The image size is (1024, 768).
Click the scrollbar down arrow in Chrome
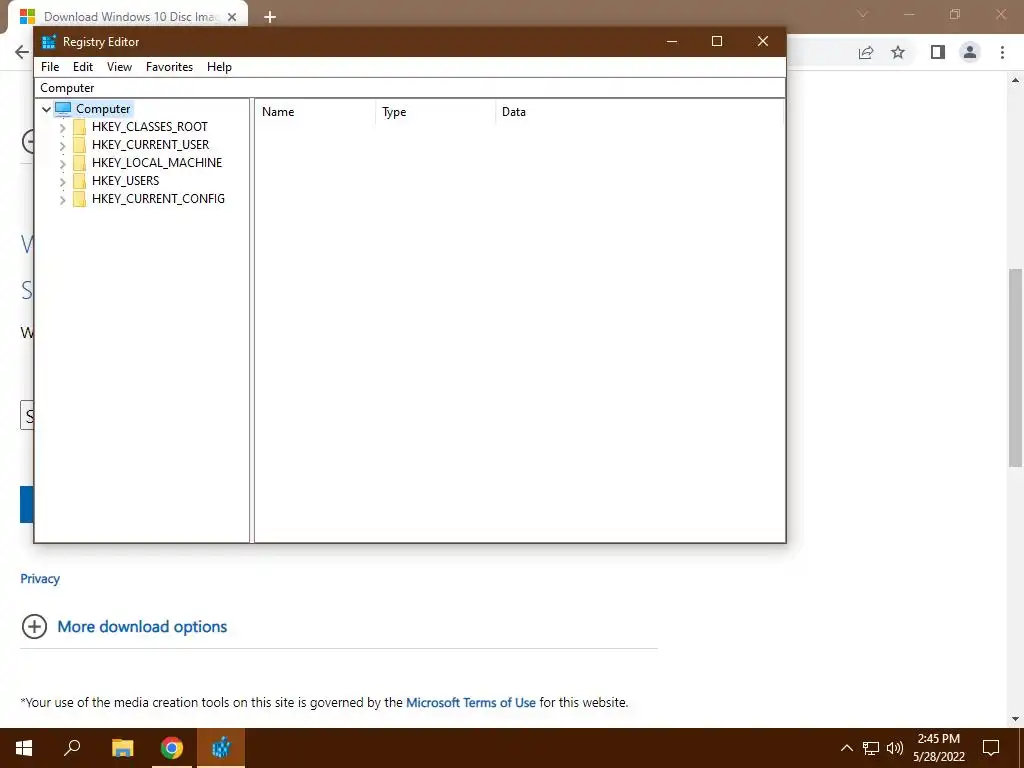tap(1015, 718)
